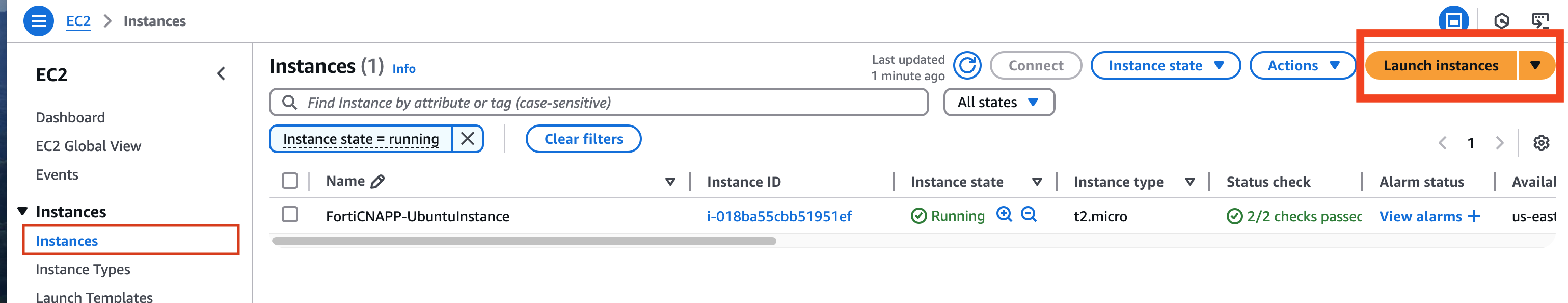The height and width of the screenshot is (303, 1568).
Task: Click the horizontal table scrollbar
Action: [x=524, y=241]
